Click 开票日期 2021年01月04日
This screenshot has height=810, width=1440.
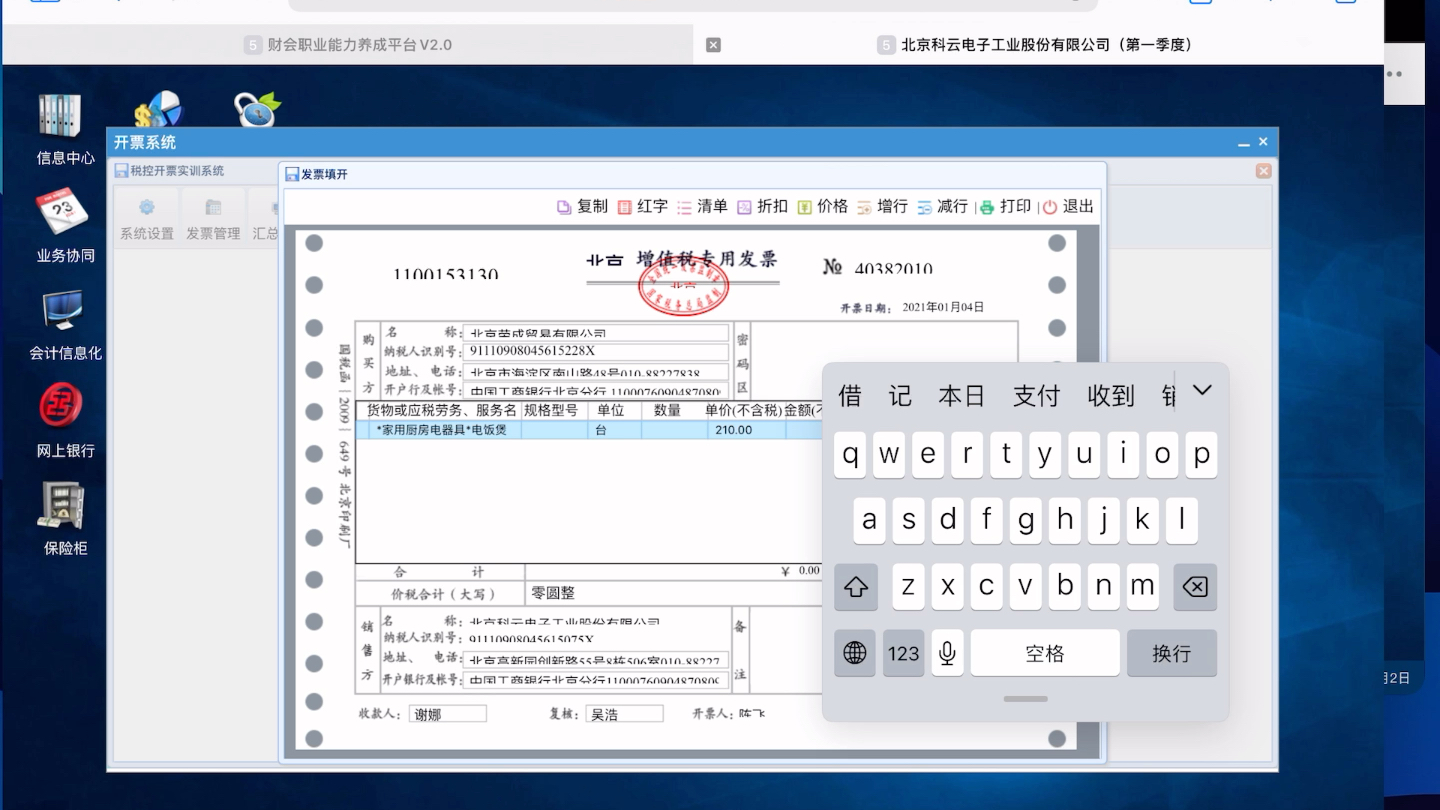click(943, 307)
